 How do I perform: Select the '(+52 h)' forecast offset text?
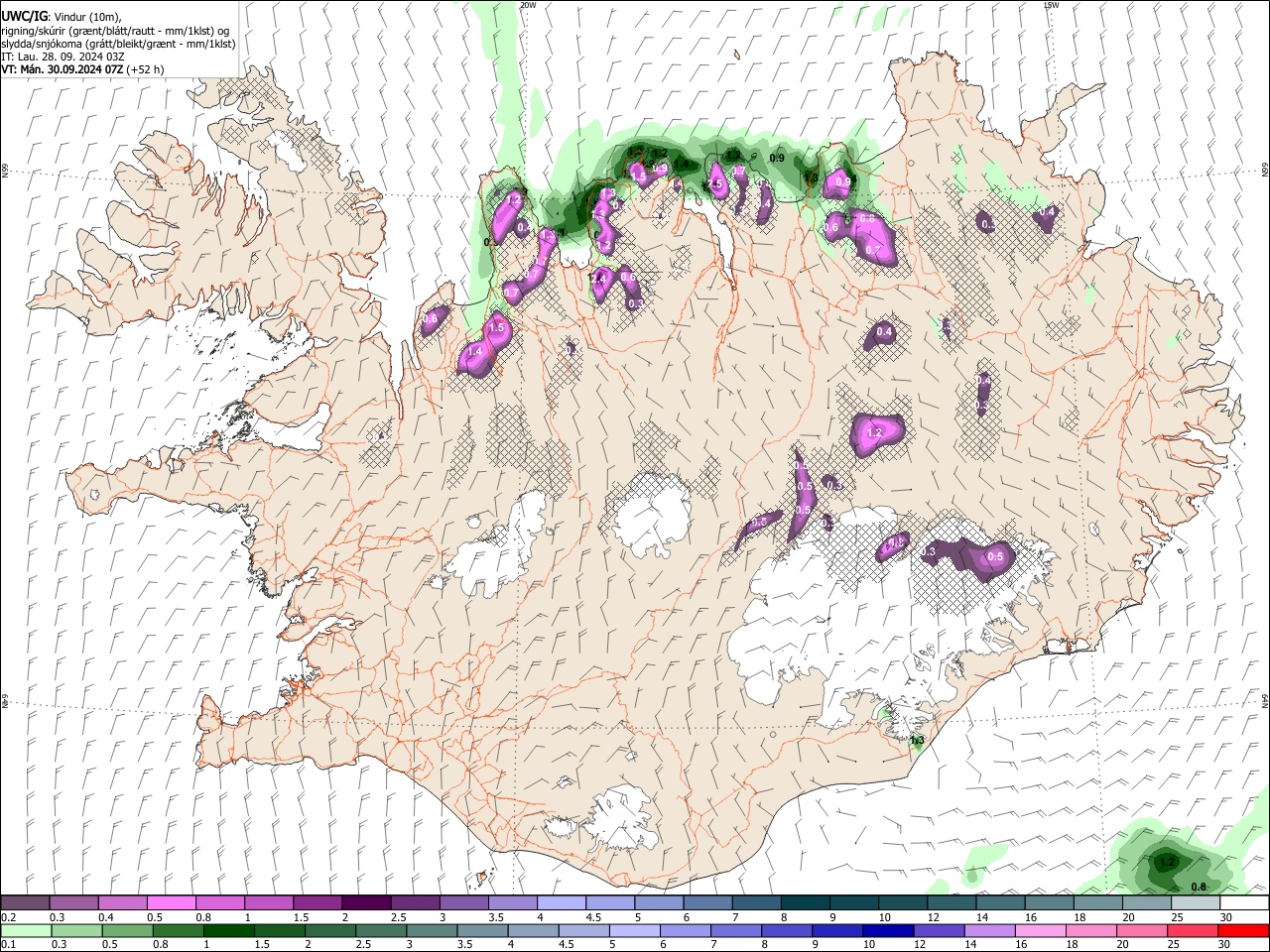click(145, 69)
